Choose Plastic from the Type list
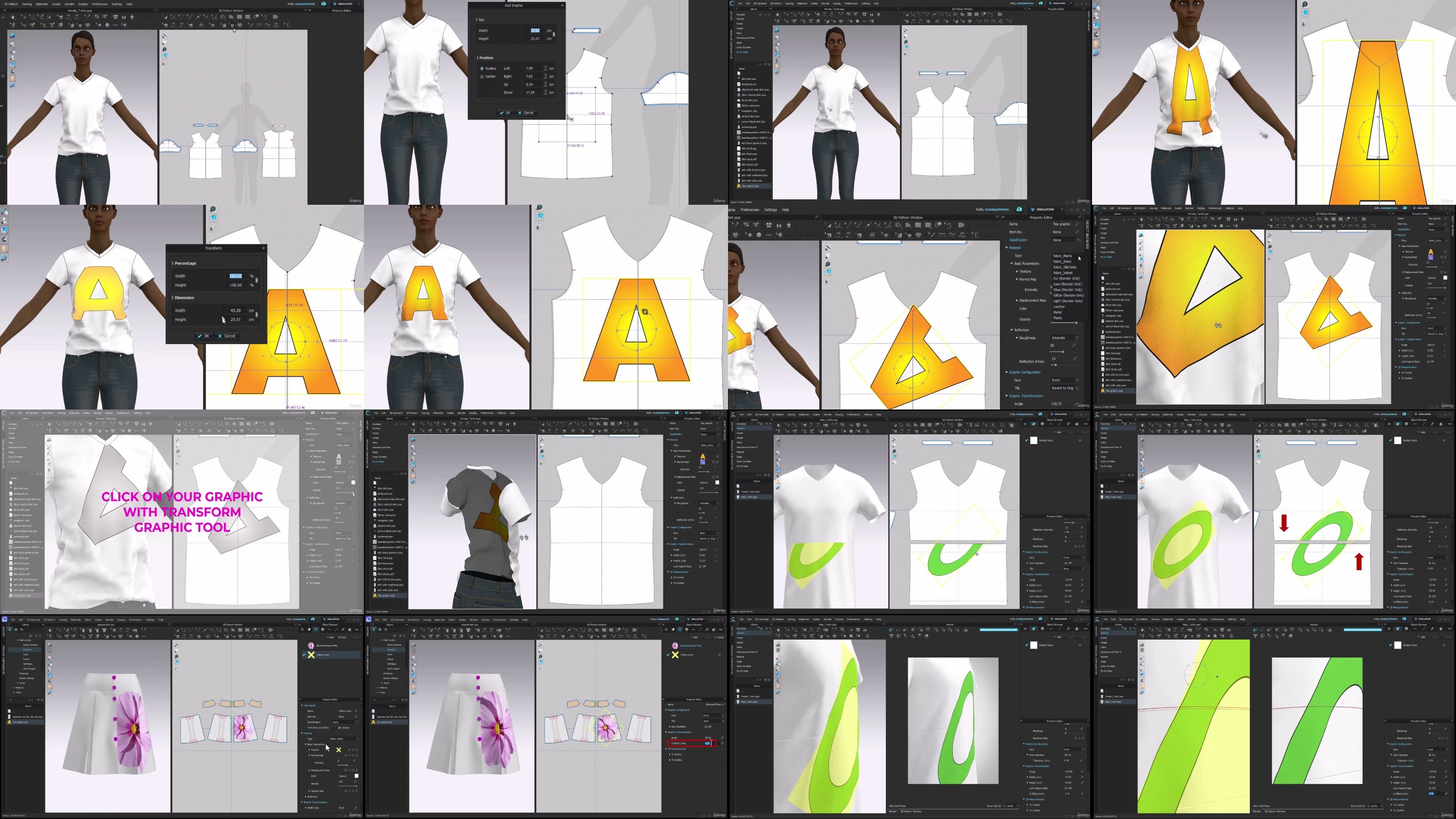1456x819 pixels. [1058, 318]
